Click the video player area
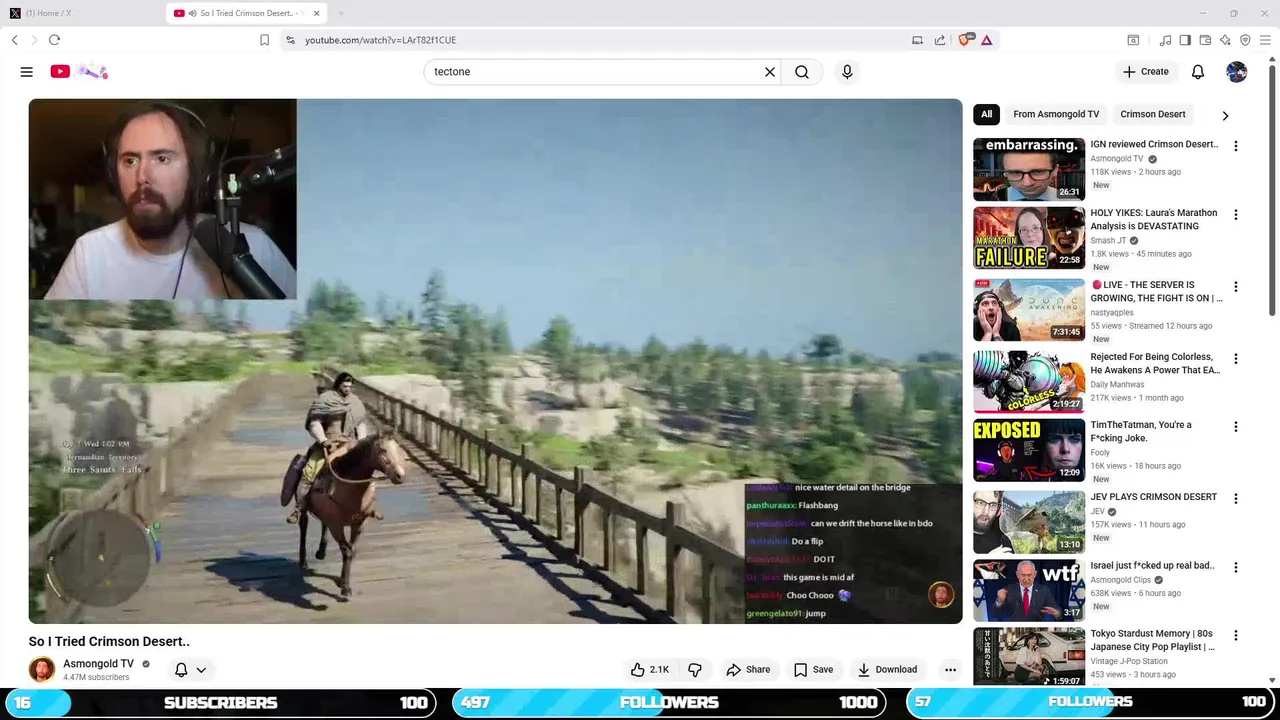 pos(495,361)
